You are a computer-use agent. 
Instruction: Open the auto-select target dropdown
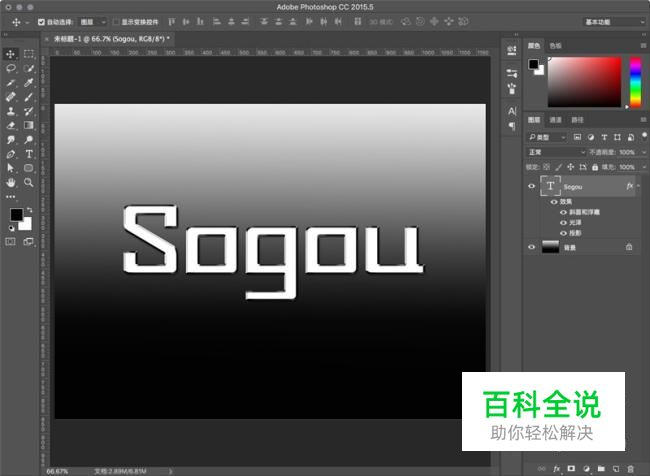coord(93,22)
